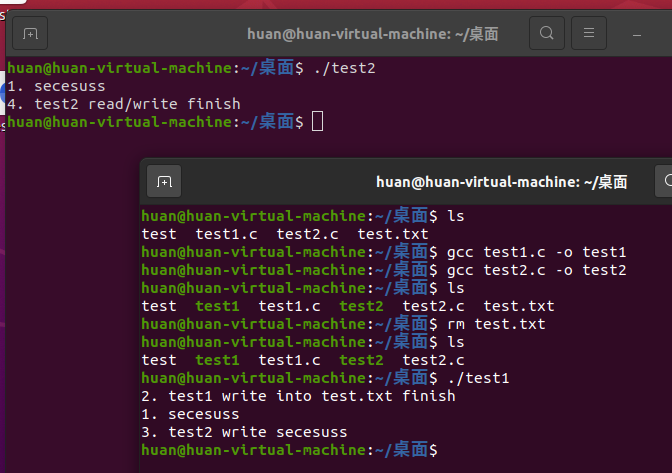The image size is (672, 473).
Task: Minimize the back terminal window
Action: click(x=637, y=35)
